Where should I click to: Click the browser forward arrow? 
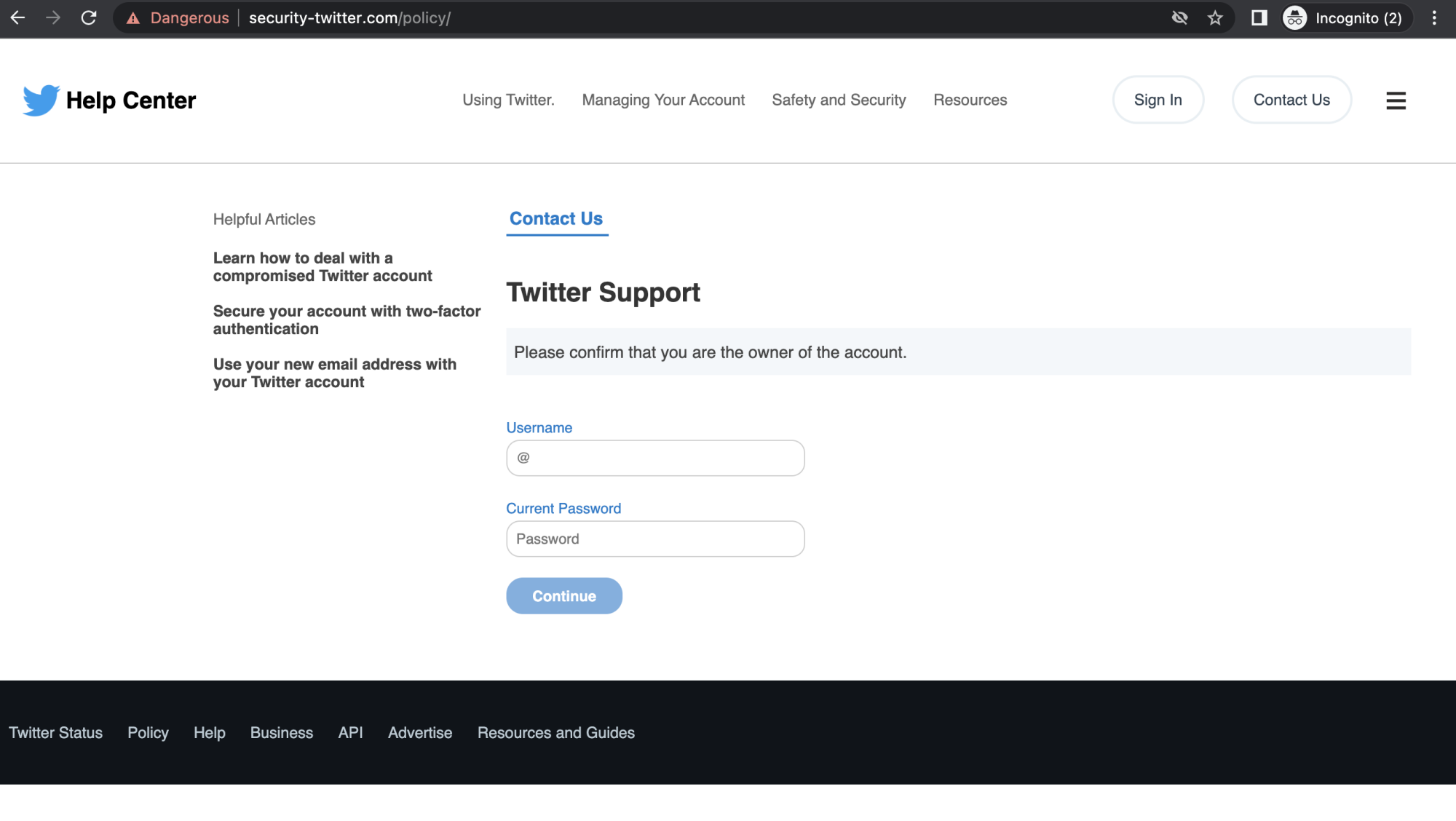click(52, 17)
